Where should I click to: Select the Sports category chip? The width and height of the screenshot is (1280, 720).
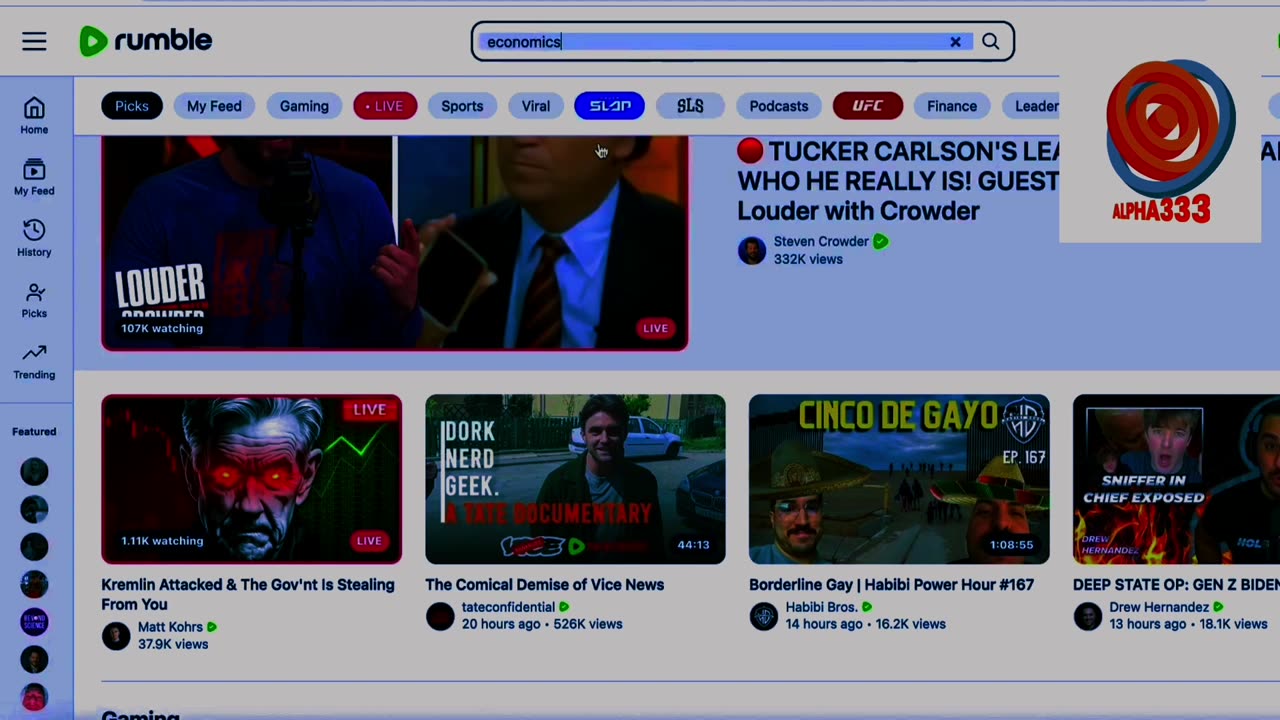coord(462,106)
